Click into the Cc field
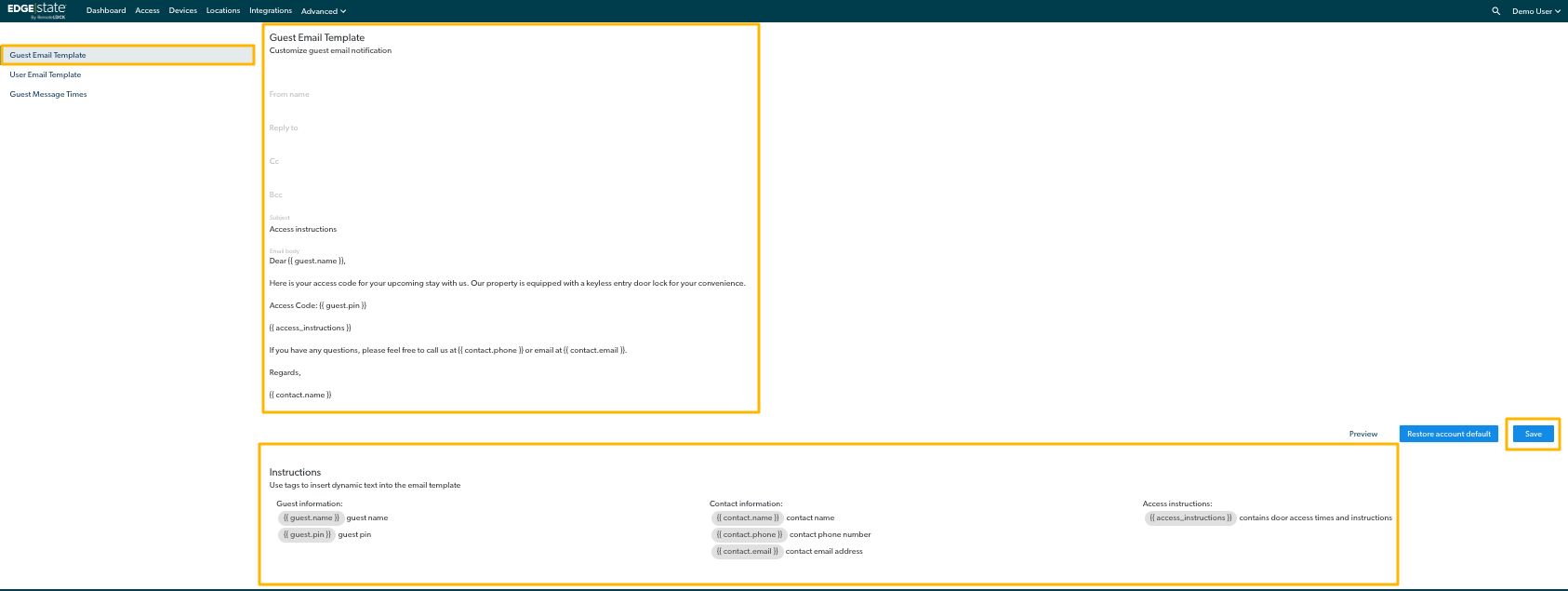Screen dimensions: 1568x591 [510, 162]
